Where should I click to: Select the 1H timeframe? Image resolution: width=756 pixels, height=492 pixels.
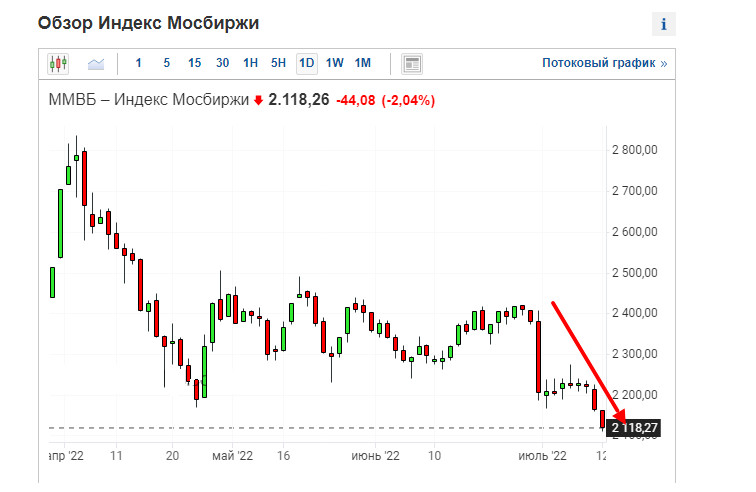pos(250,63)
